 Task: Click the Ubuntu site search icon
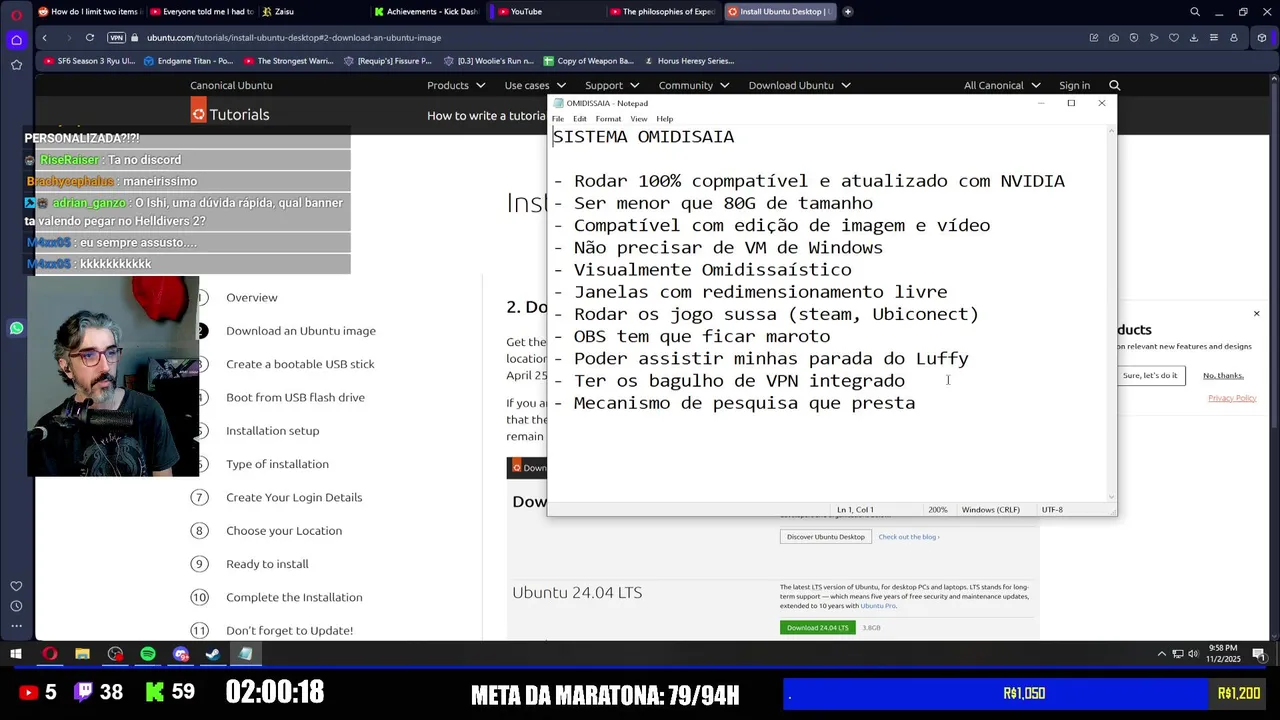1114,85
